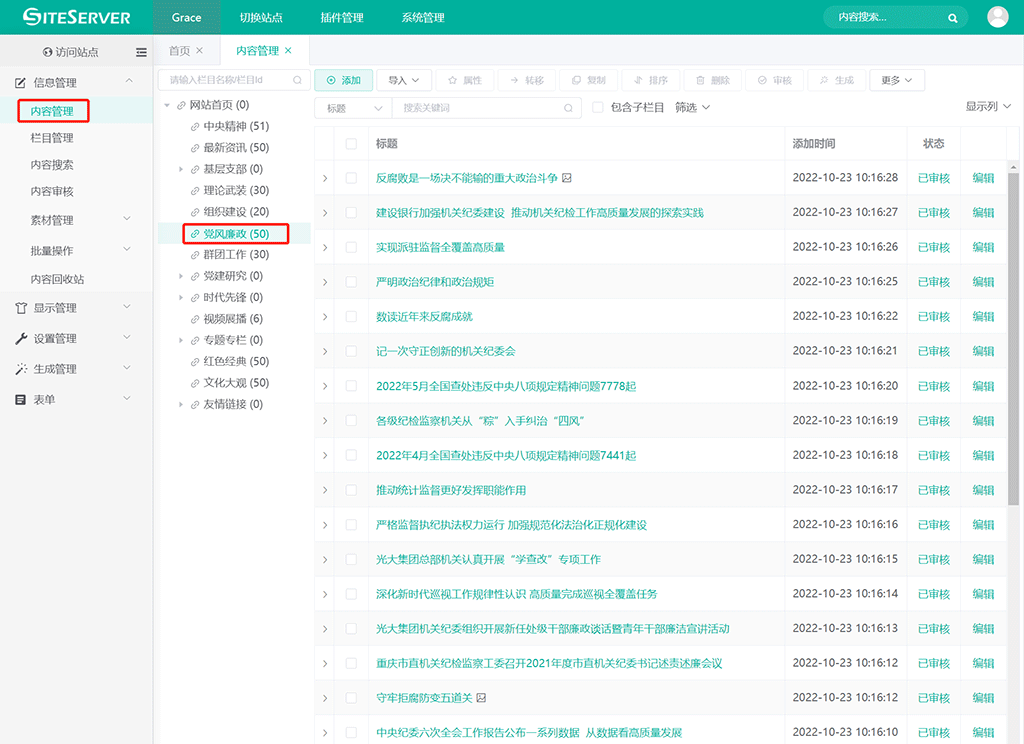Screen dimensions: 1024x744
Task: Click image icon beside 守牢拒腐防变五道关
Action: 481,698
